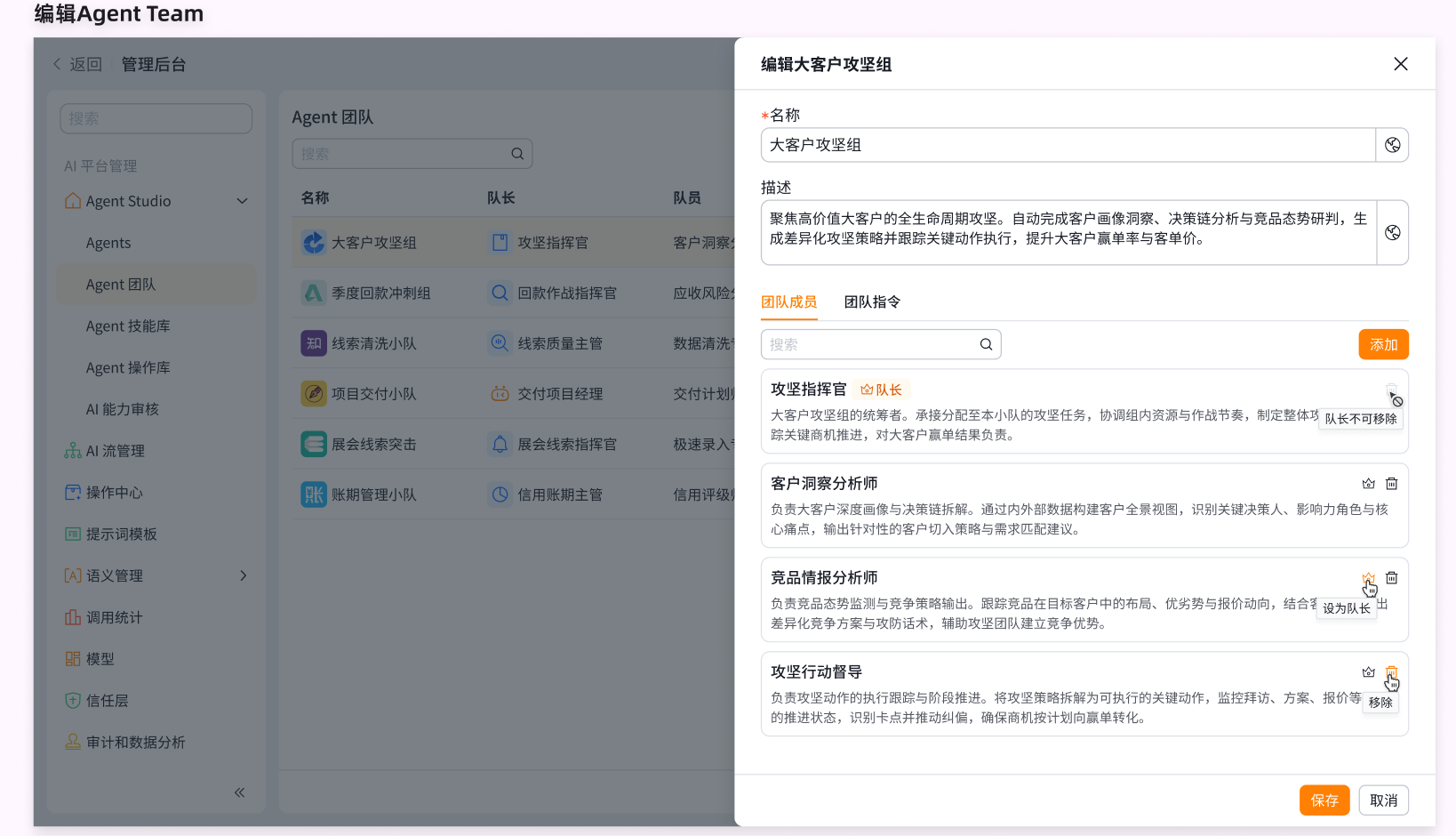Click the 攻坚指挥官 leader icon in table
This screenshot has height=836, width=1456.
pos(500,243)
